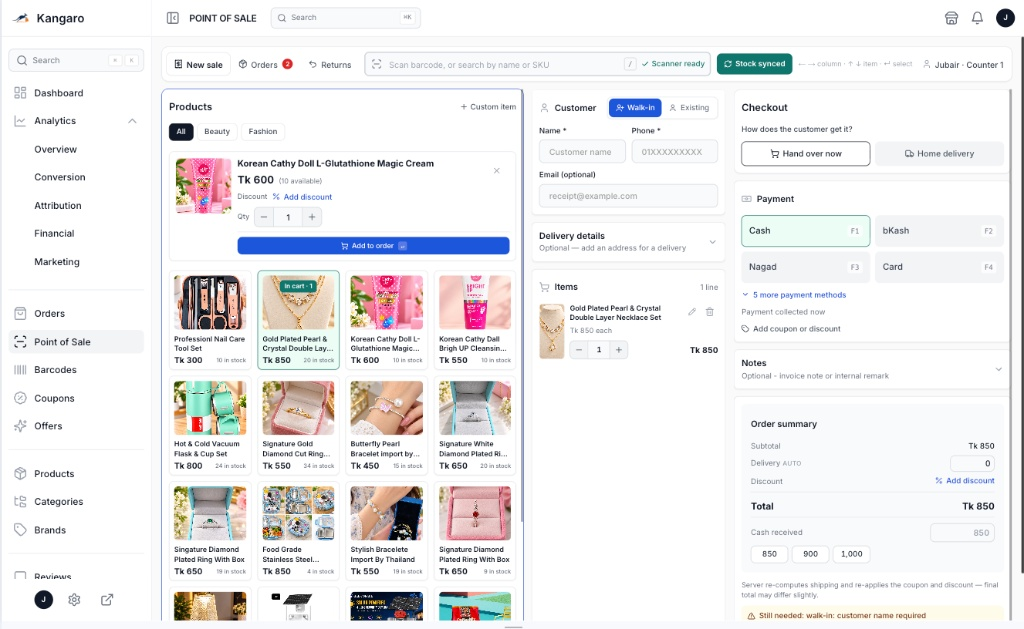Choose Home delivery option
The image size is (1024, 629).
pos(939,153)
